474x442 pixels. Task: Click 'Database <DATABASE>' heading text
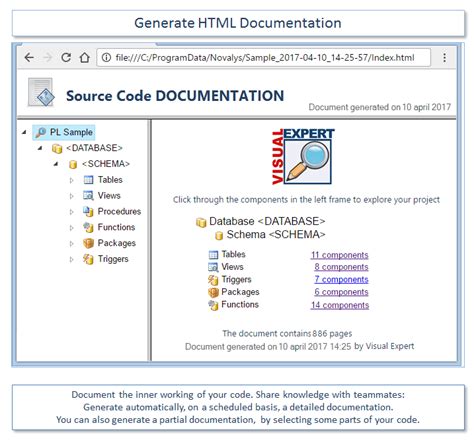tap(267, 221)
